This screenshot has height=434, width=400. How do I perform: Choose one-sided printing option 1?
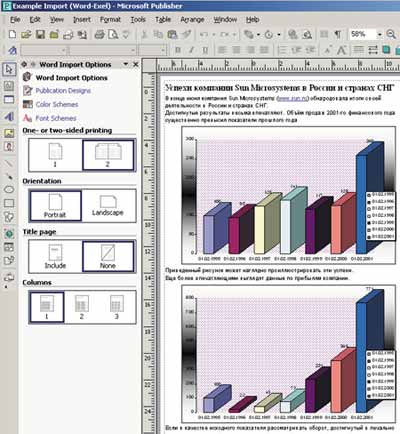pyautogui.click(x=55, y=155)
